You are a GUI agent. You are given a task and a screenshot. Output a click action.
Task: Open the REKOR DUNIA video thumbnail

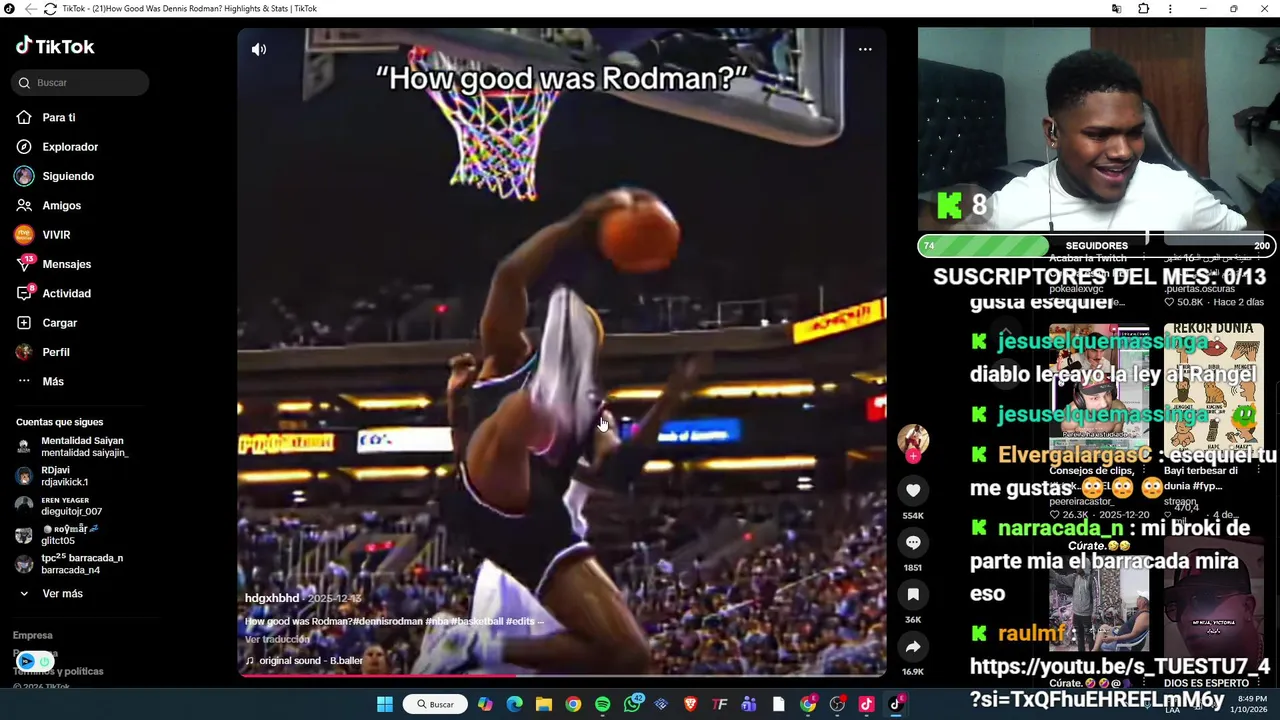pyautogui.click(x=1214, y=387)
